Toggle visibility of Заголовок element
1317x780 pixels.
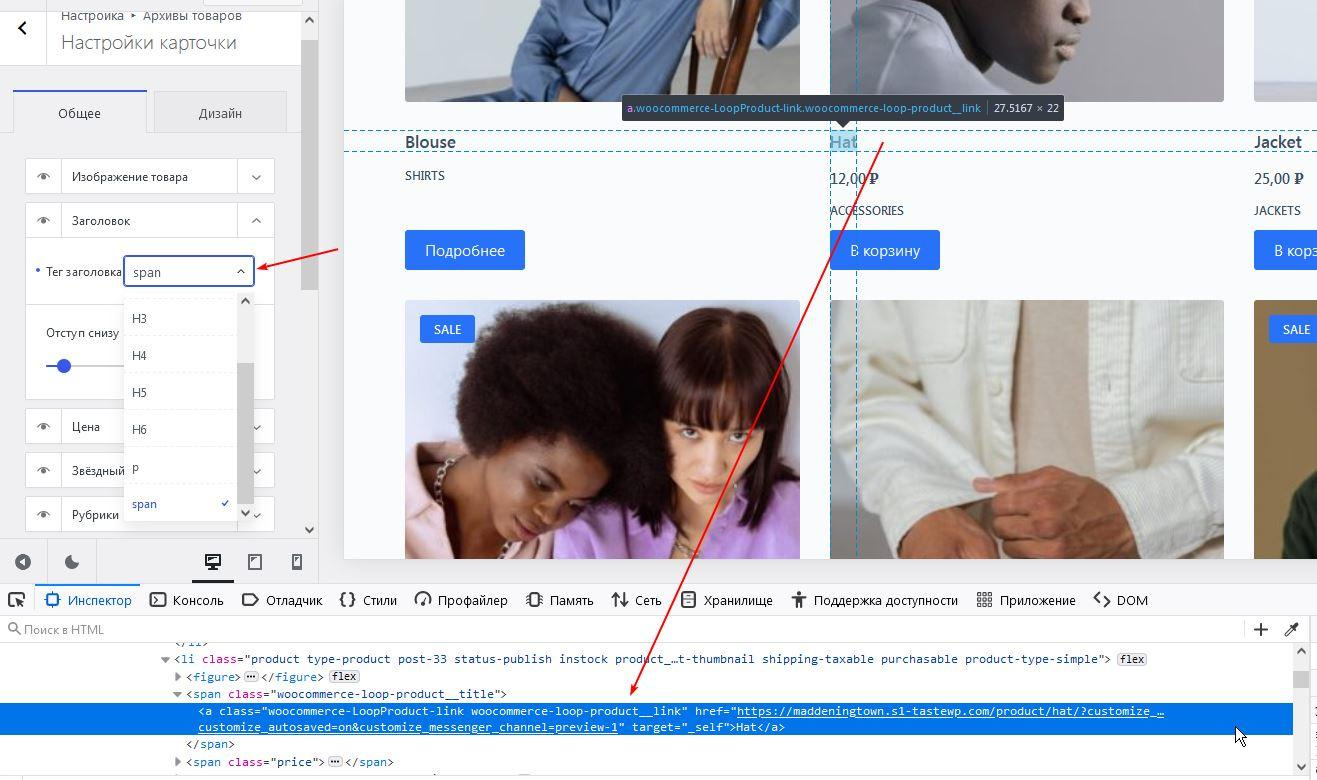(x=43, y=221)
